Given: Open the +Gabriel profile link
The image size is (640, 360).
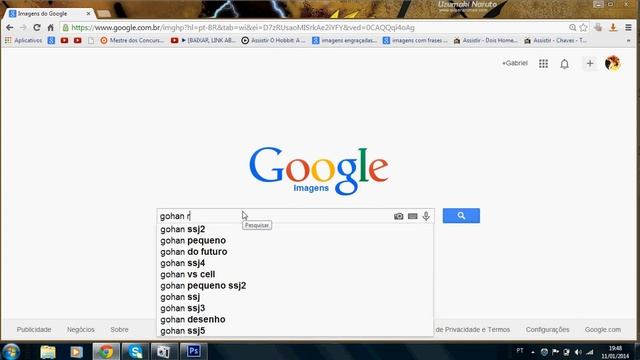Looking at the screenshot, I should 515,63.
